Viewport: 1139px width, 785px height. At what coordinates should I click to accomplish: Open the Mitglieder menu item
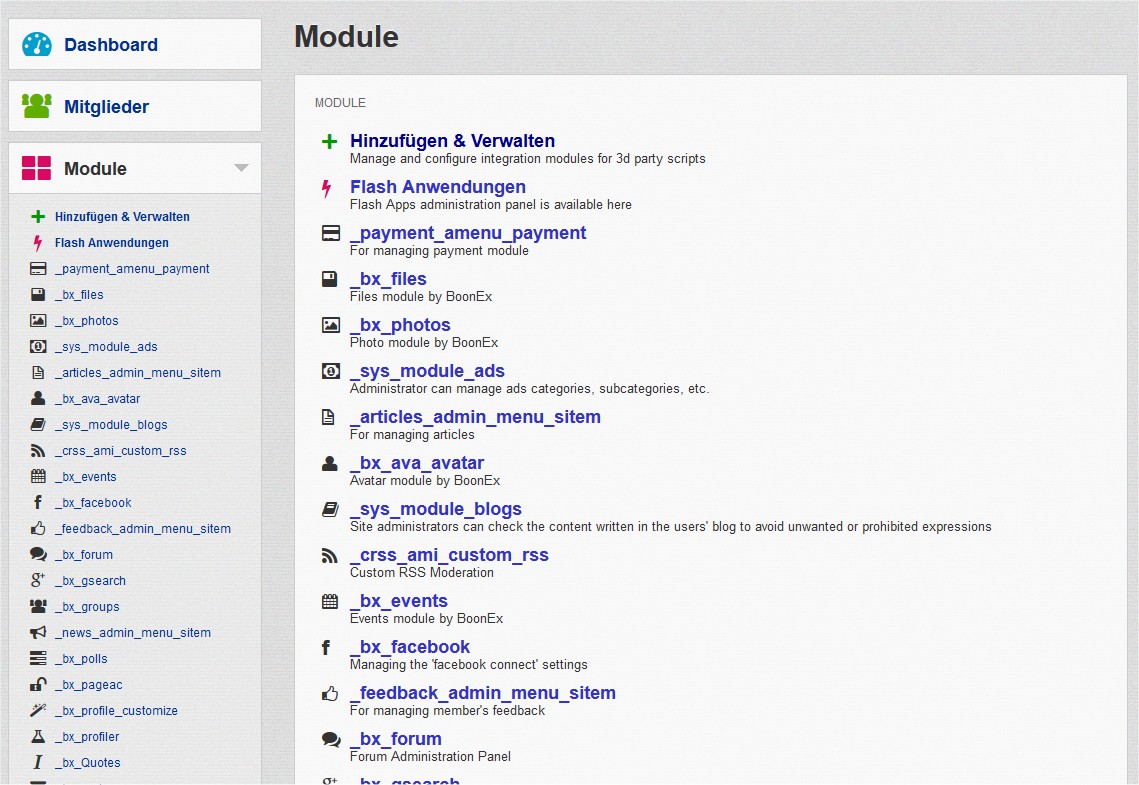(106, 107)
